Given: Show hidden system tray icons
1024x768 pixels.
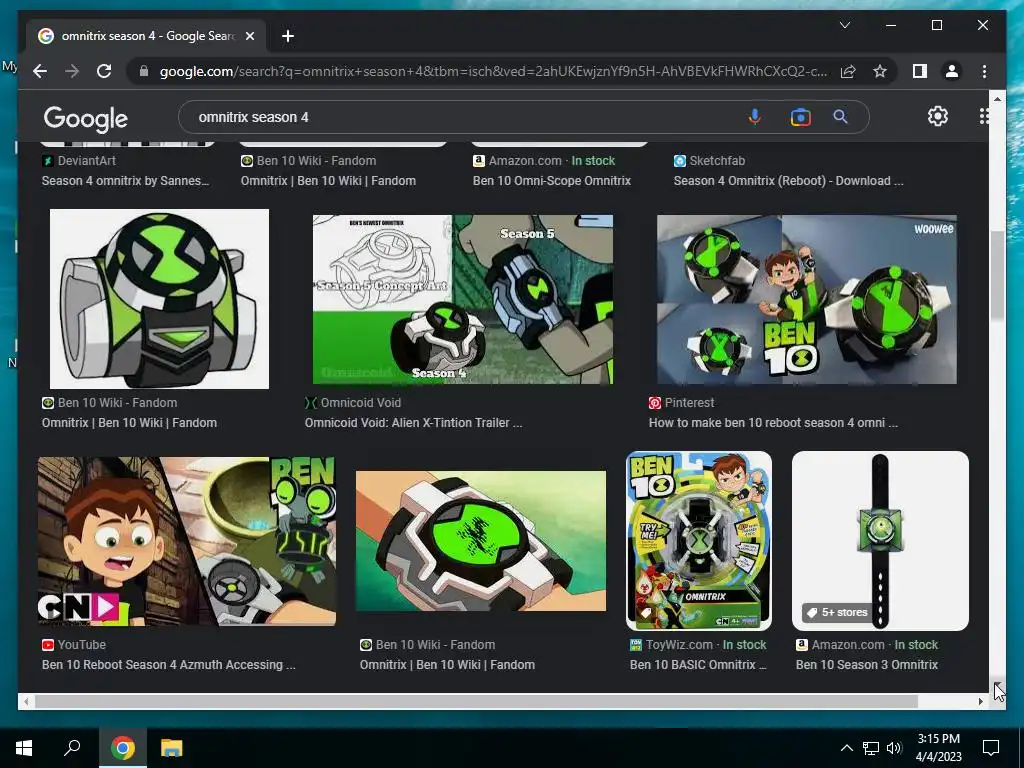Looking at the screenshot, I should [x=846, y=748].
